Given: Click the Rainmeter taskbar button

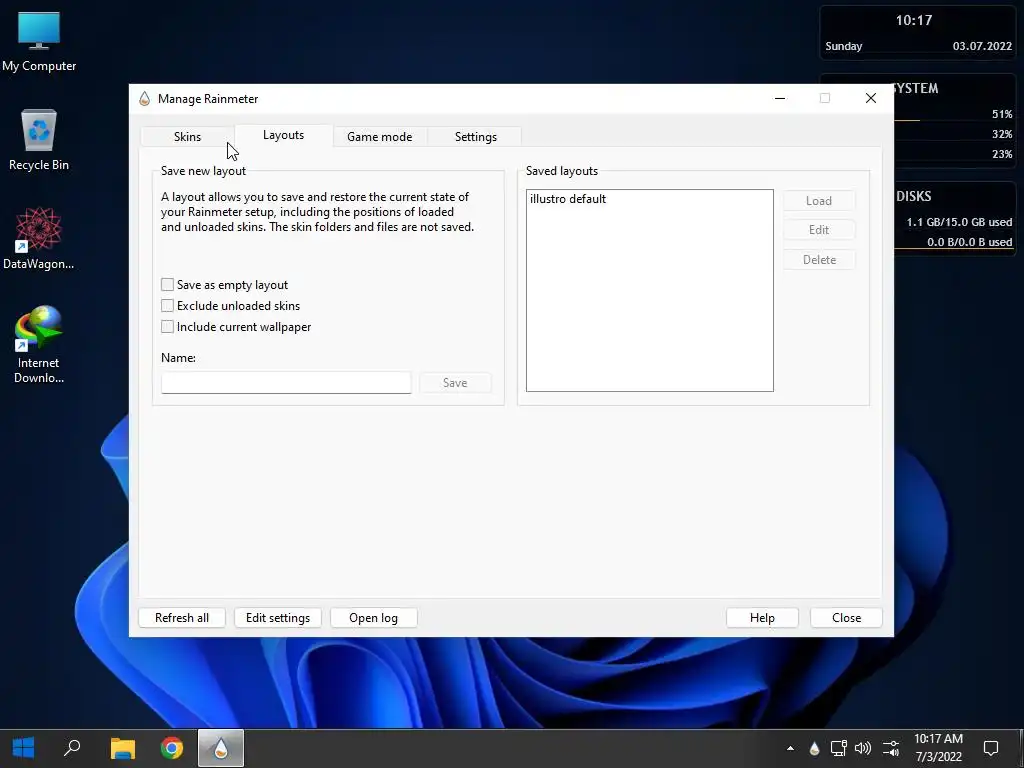Looking at the screenshot, I should click(x=221, y=748).
